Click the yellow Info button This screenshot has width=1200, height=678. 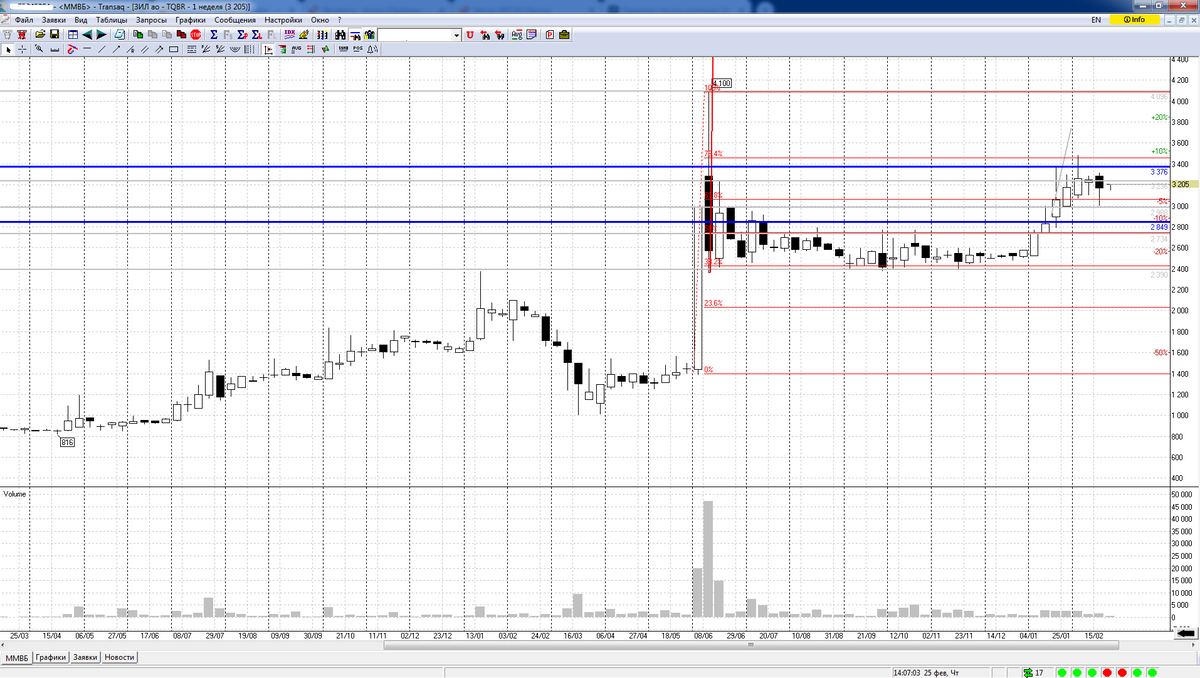click(1134, 19)
